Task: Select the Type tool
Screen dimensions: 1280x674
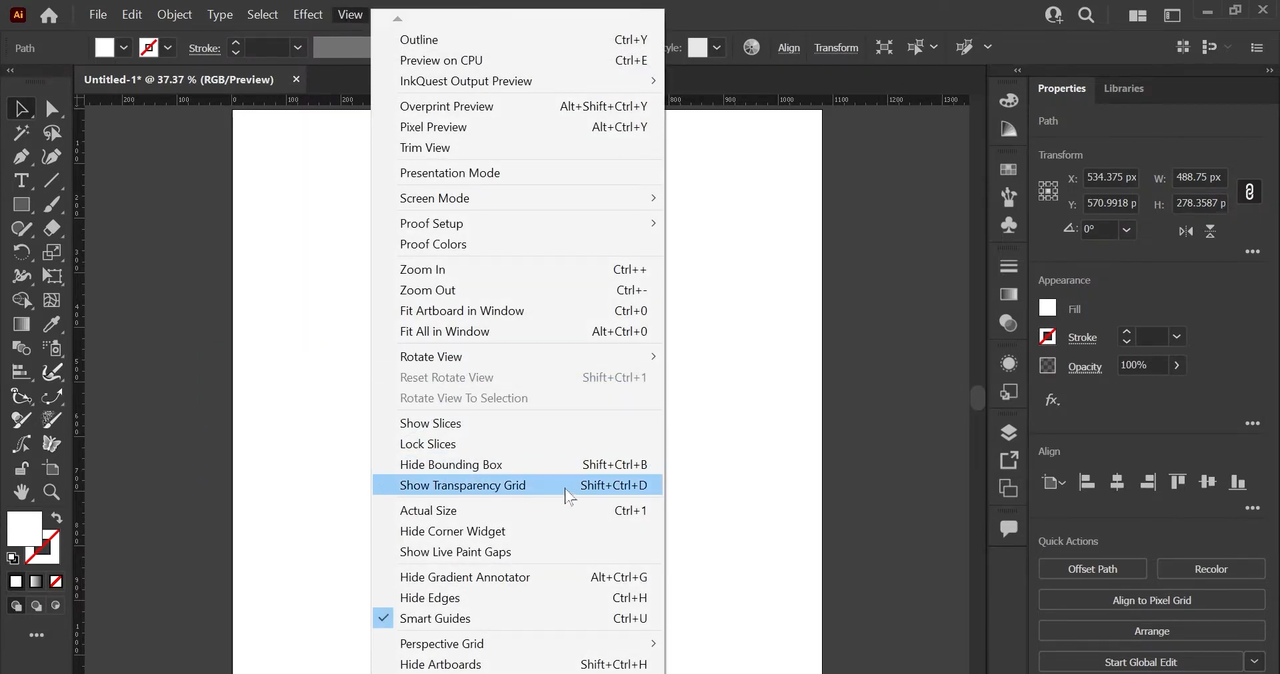Action: (x=21, y=180)
